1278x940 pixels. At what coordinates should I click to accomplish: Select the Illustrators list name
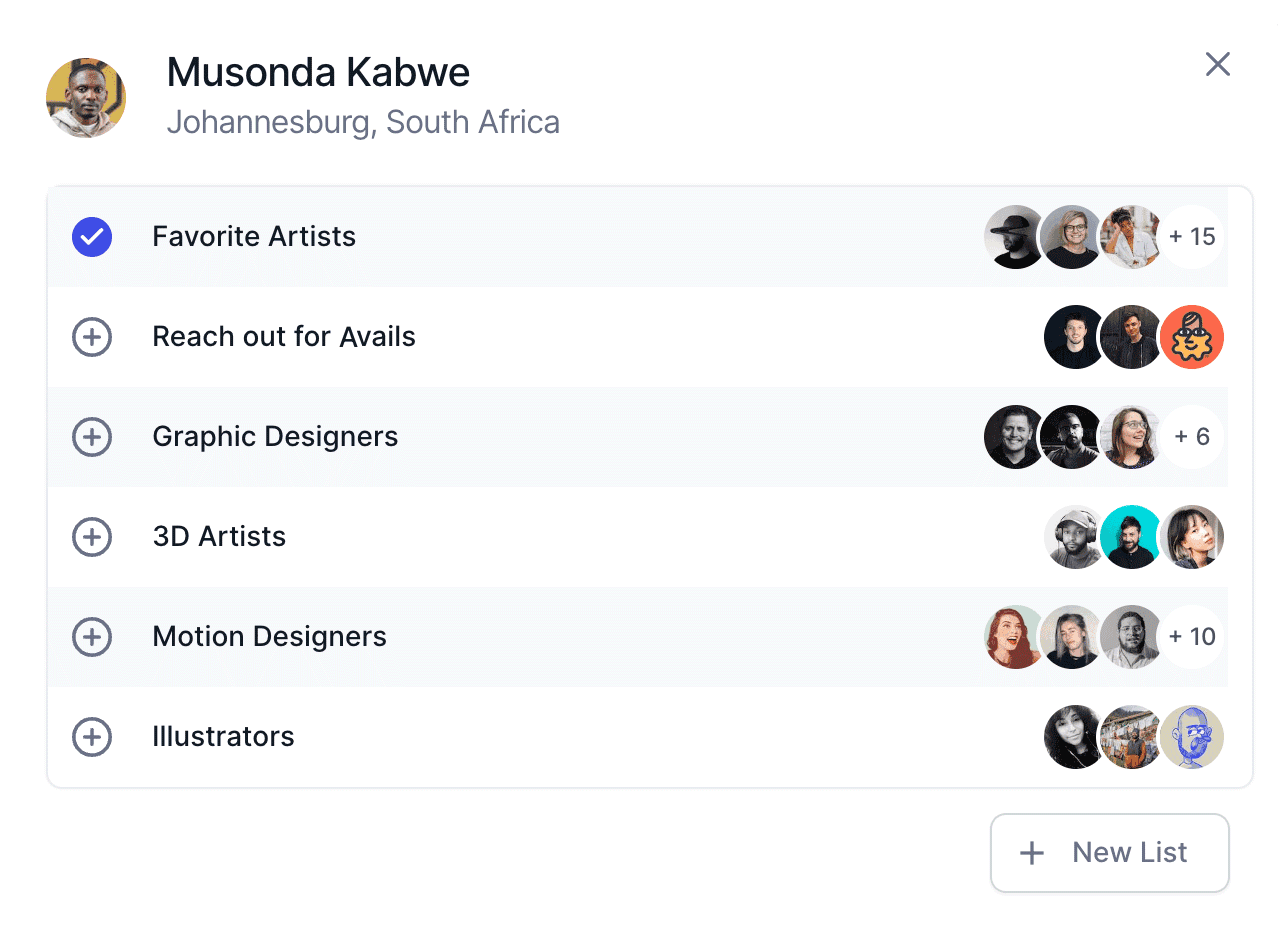(x=223, y=737)
